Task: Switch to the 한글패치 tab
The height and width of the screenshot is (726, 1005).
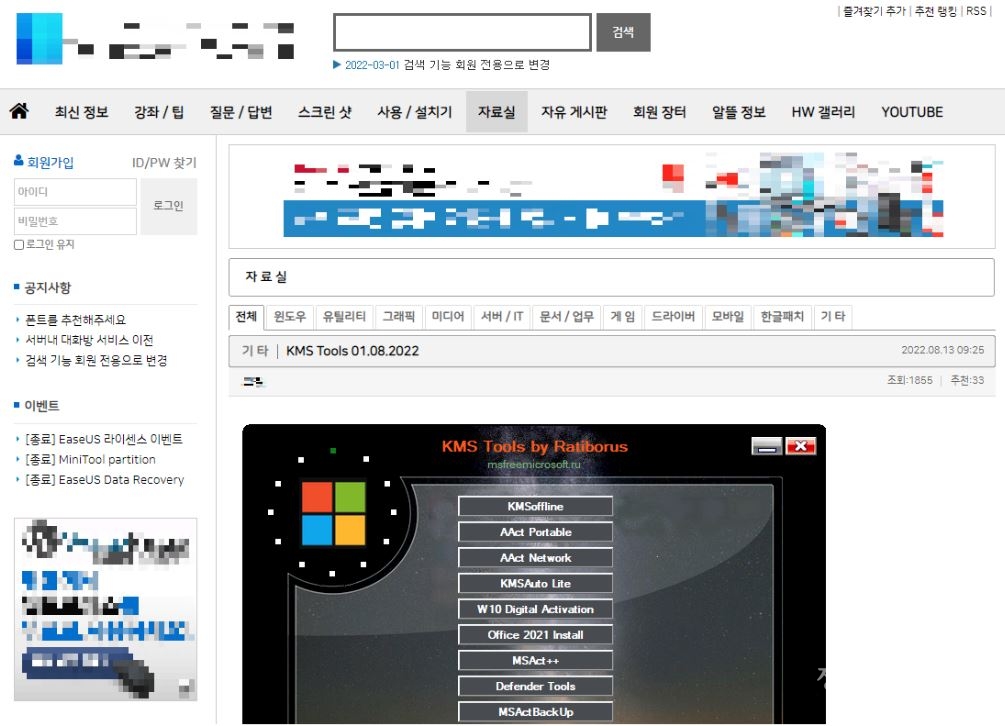Action: tap(779, 315)
